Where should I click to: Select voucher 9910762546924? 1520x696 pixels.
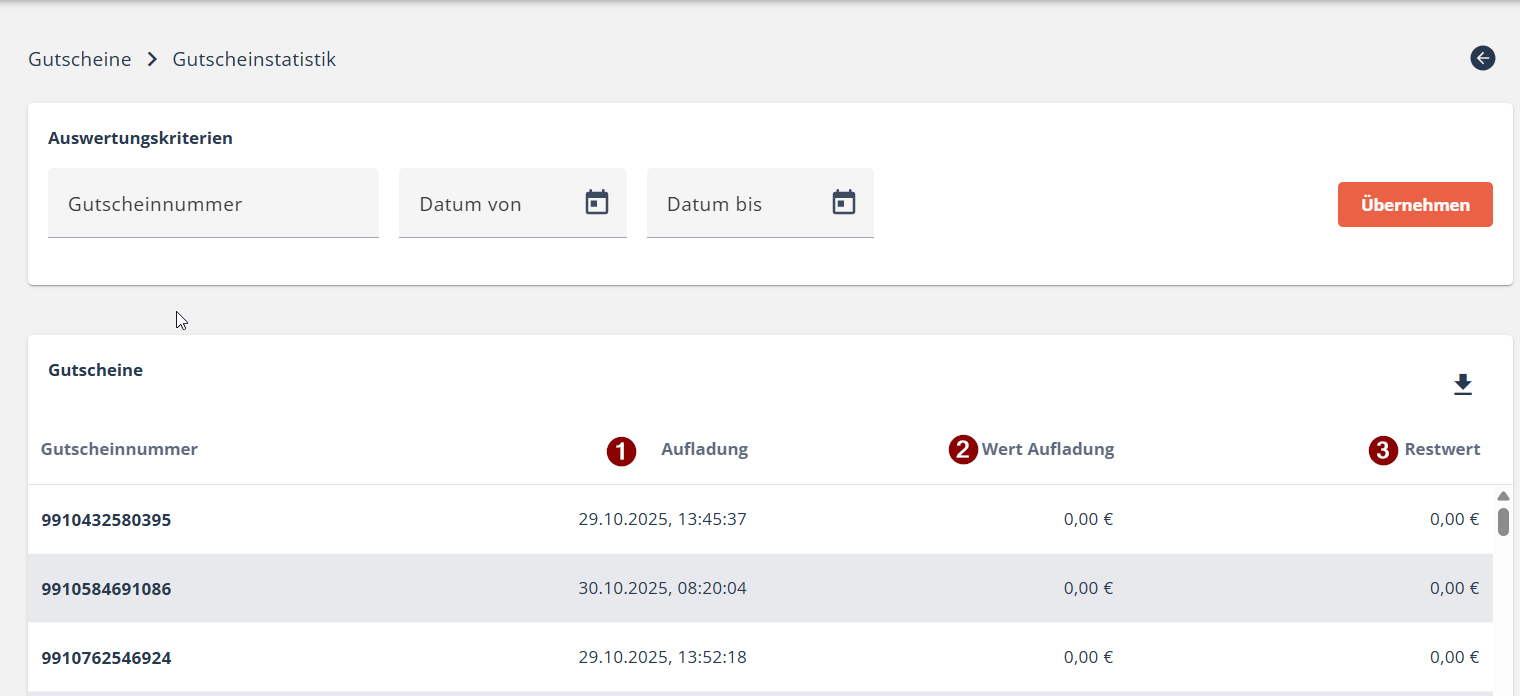pyautogui.click(x=106, y=658)
